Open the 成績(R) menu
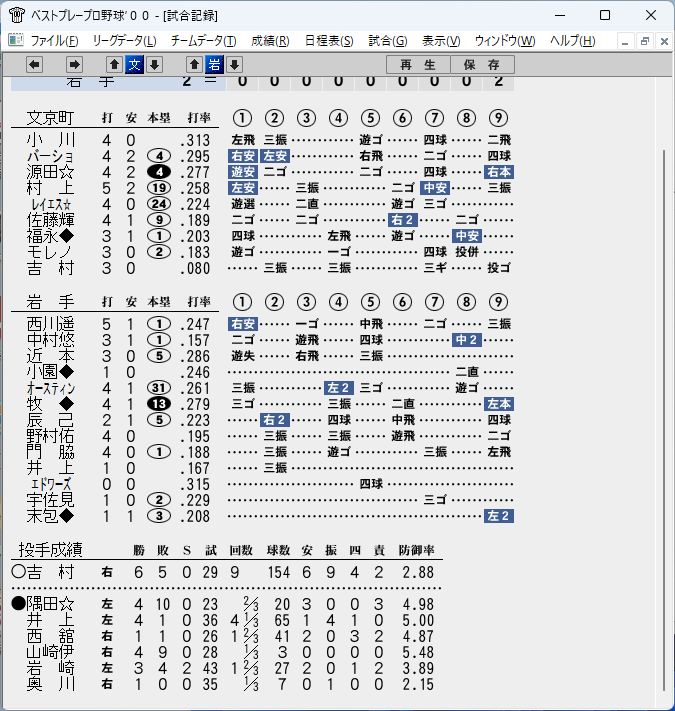 point(270,41)
